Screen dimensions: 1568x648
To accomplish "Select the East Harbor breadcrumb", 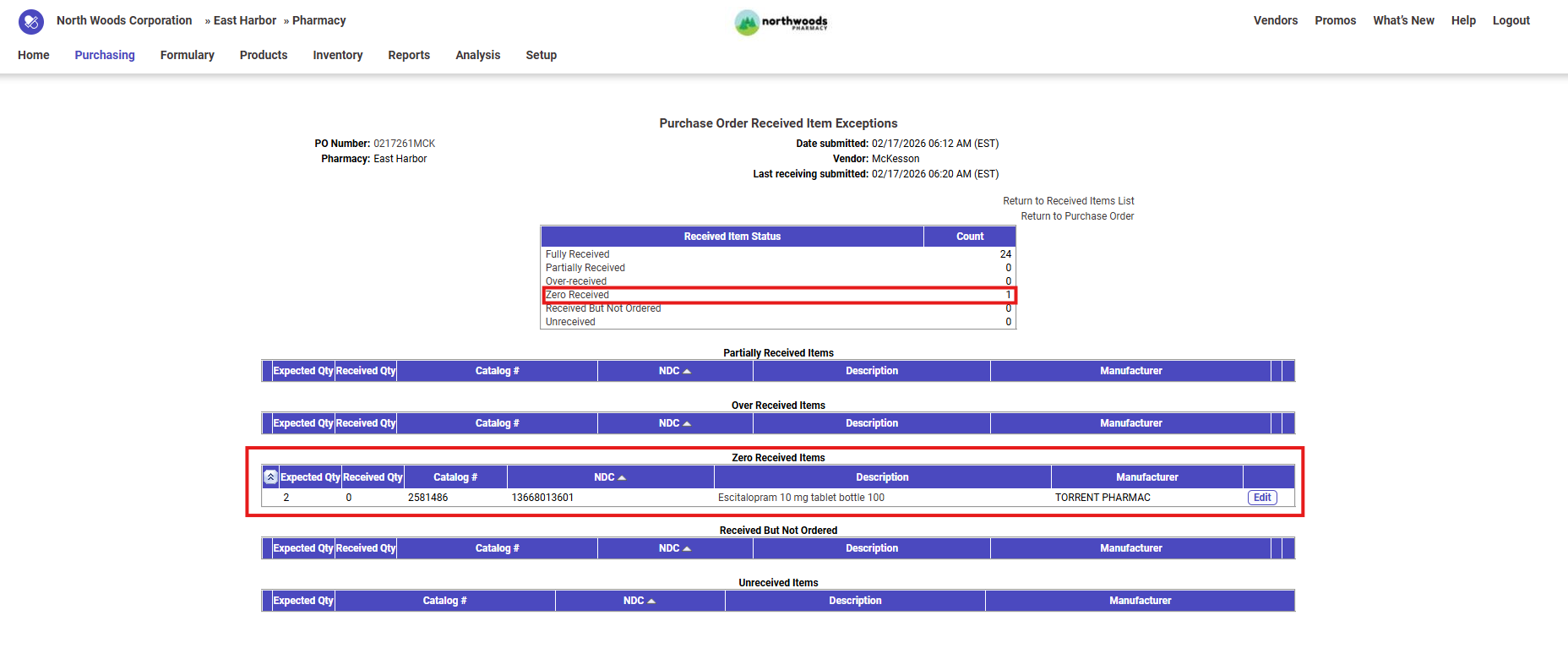I will click(x=244, y=20).
